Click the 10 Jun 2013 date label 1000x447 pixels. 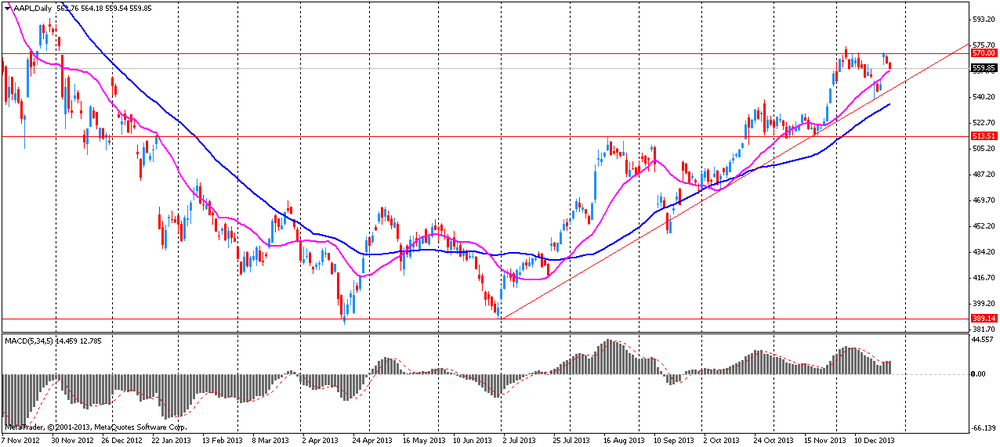473,440
